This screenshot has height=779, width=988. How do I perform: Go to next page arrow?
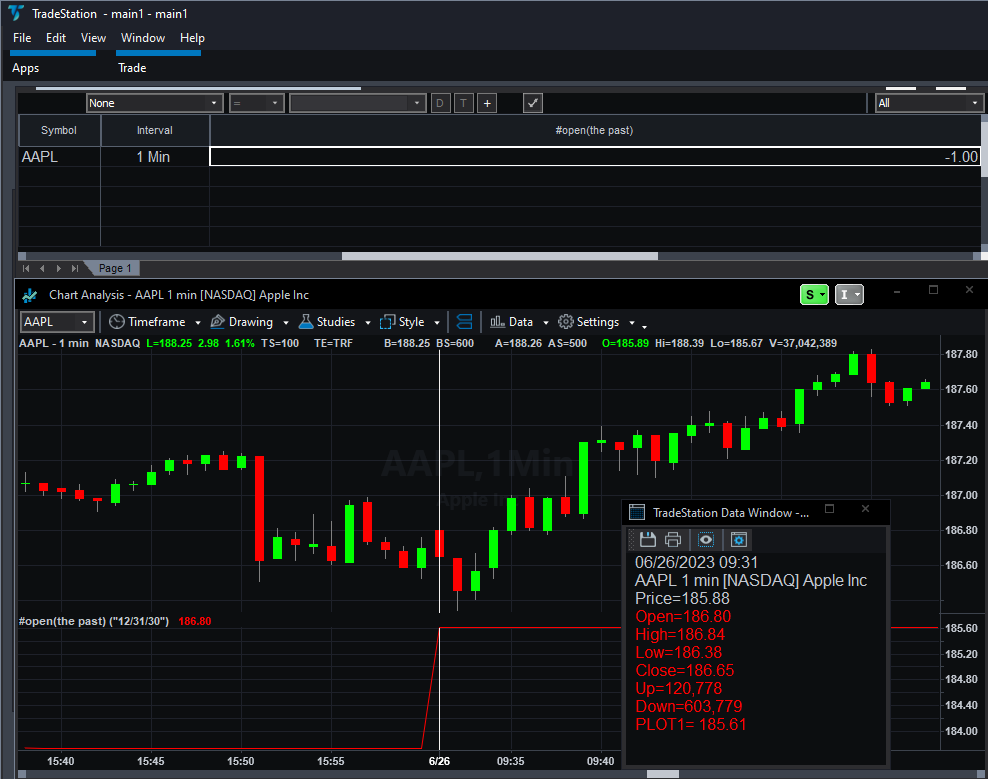click(59, 268)
